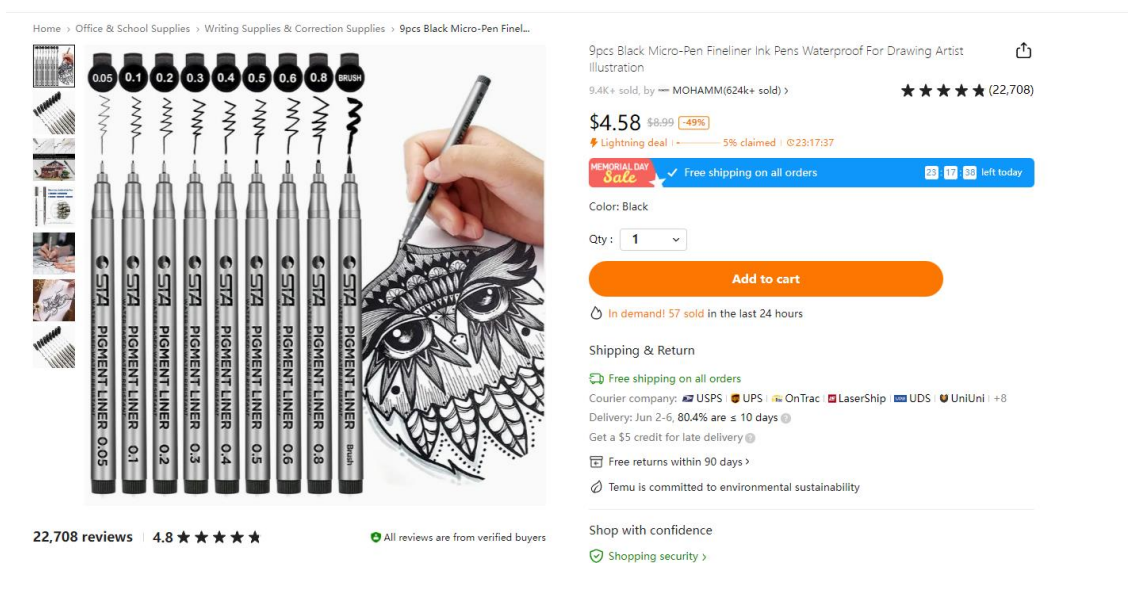
Task: Click the late delivery credit info icon
Action: click(750, 438)
